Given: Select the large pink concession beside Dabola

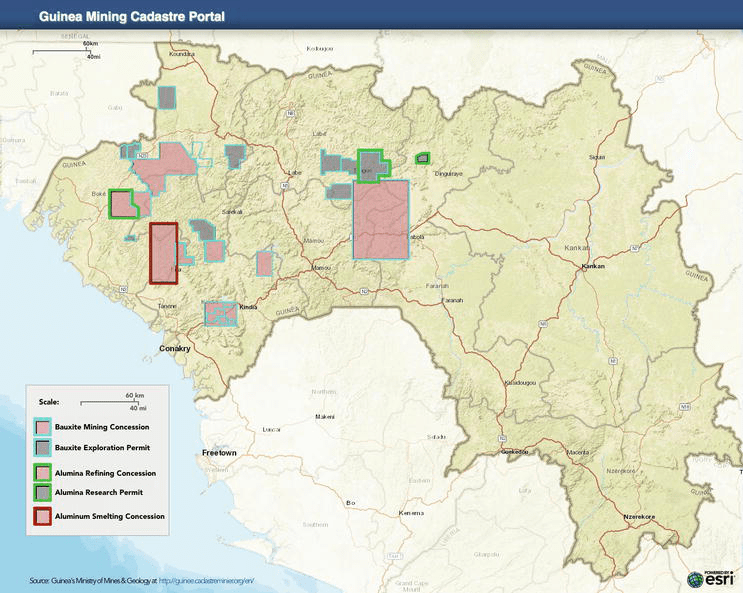Looking at the screenshot, I should click(381, 219).
